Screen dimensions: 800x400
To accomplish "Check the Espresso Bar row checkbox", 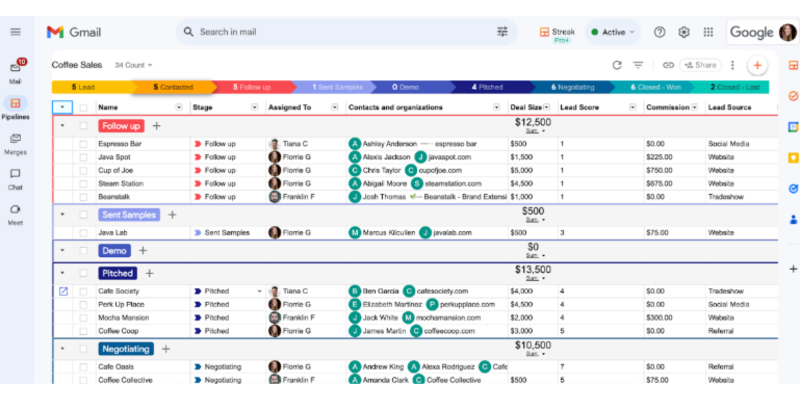I will coord(84,144).
